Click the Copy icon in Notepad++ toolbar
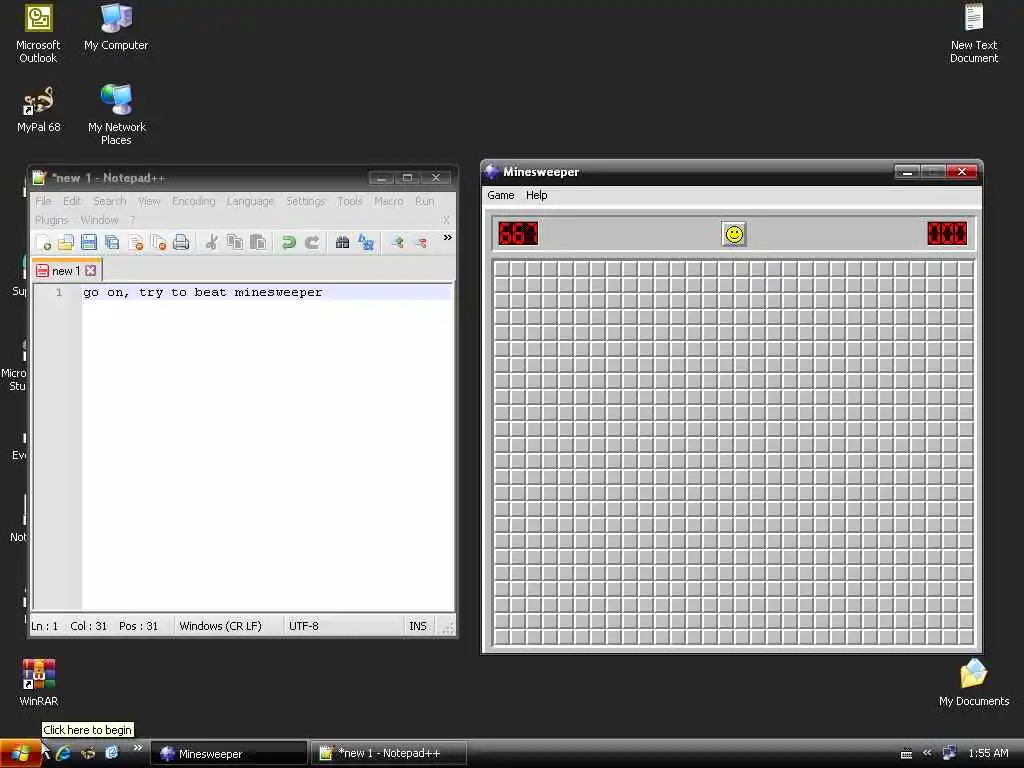Image resolution: width=1024 pixels, height=768 pixels. pyautogui.click(x=234, y=242)
